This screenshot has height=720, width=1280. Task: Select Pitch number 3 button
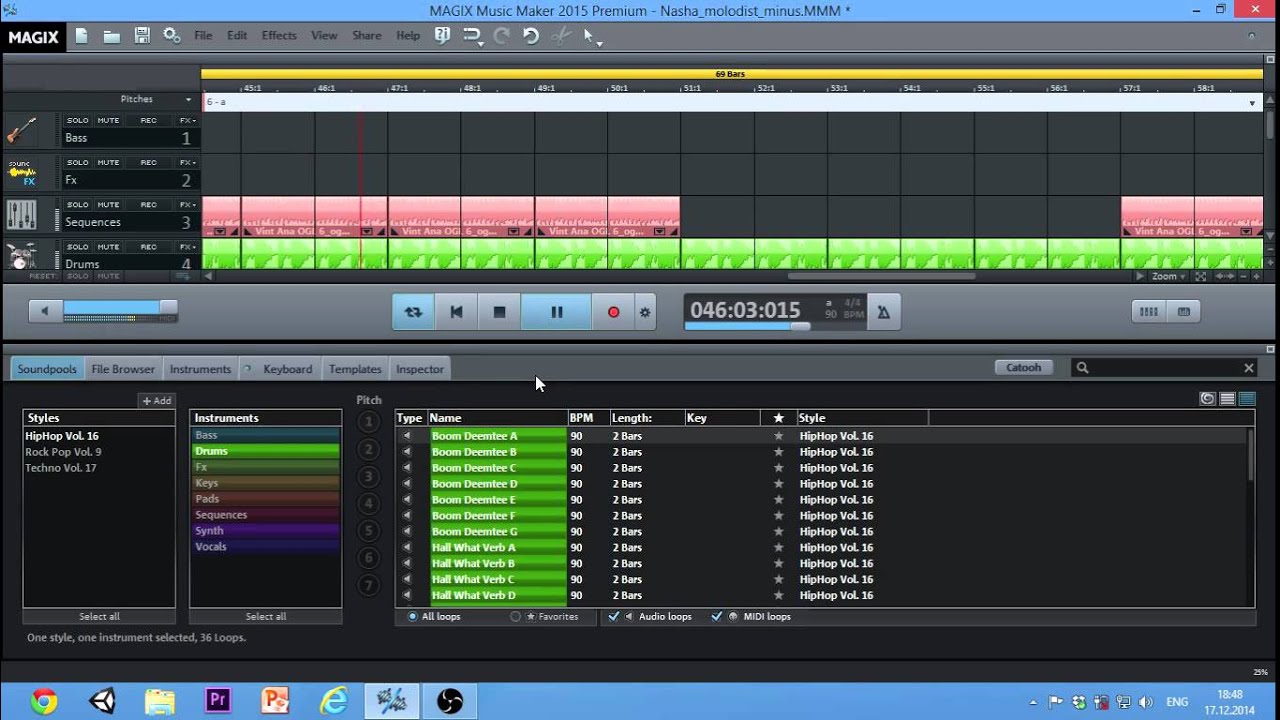369,477
